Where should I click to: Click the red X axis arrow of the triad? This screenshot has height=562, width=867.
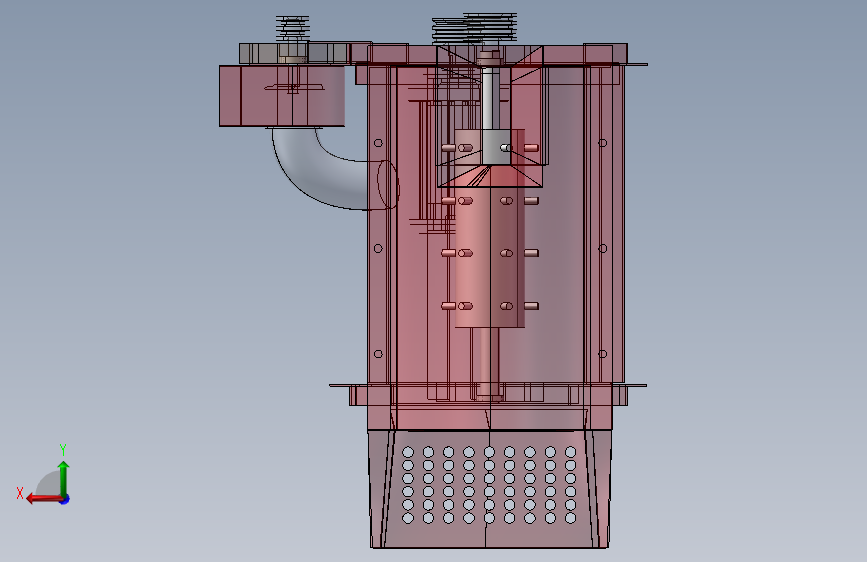pos(44,499)
